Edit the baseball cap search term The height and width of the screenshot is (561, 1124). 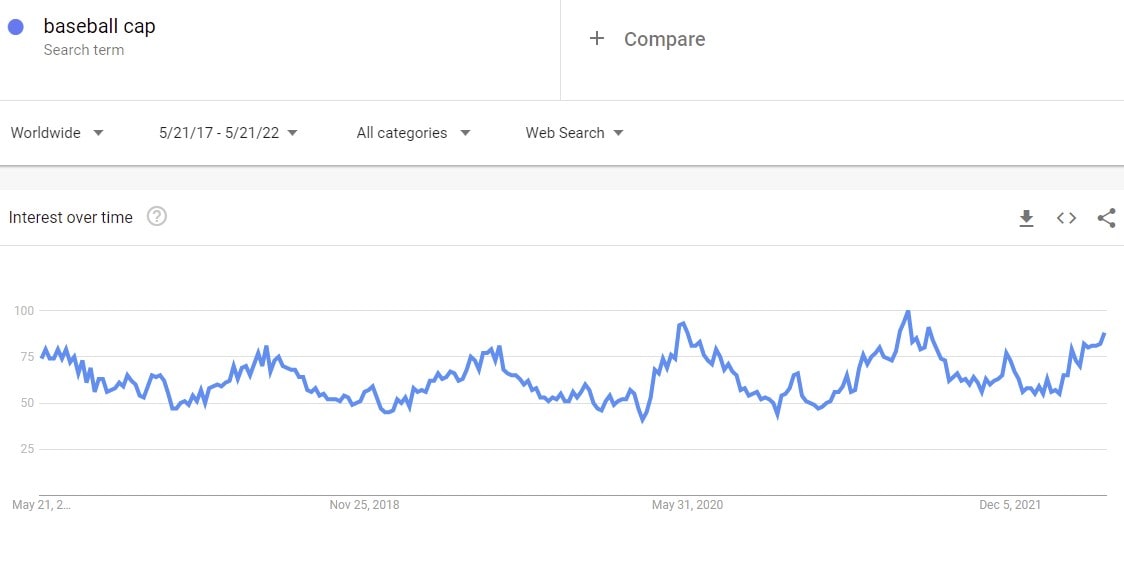[x=99, y=27]
